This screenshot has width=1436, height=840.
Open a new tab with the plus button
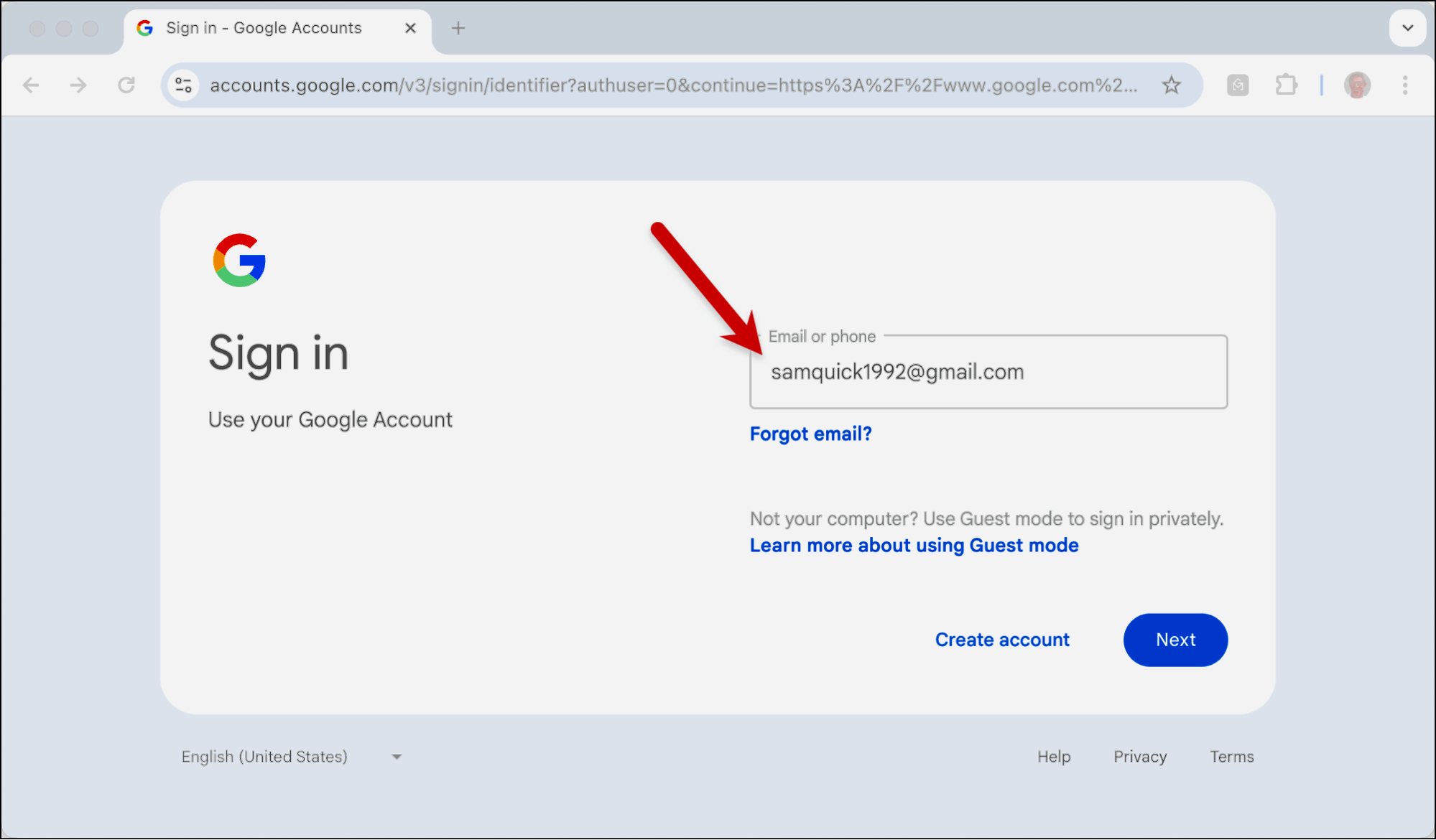pyautogui.click(x=458, y=28)
